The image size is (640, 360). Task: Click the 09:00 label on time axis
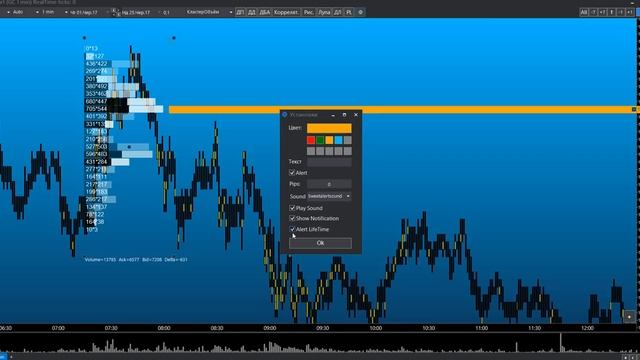coord(270,328)
